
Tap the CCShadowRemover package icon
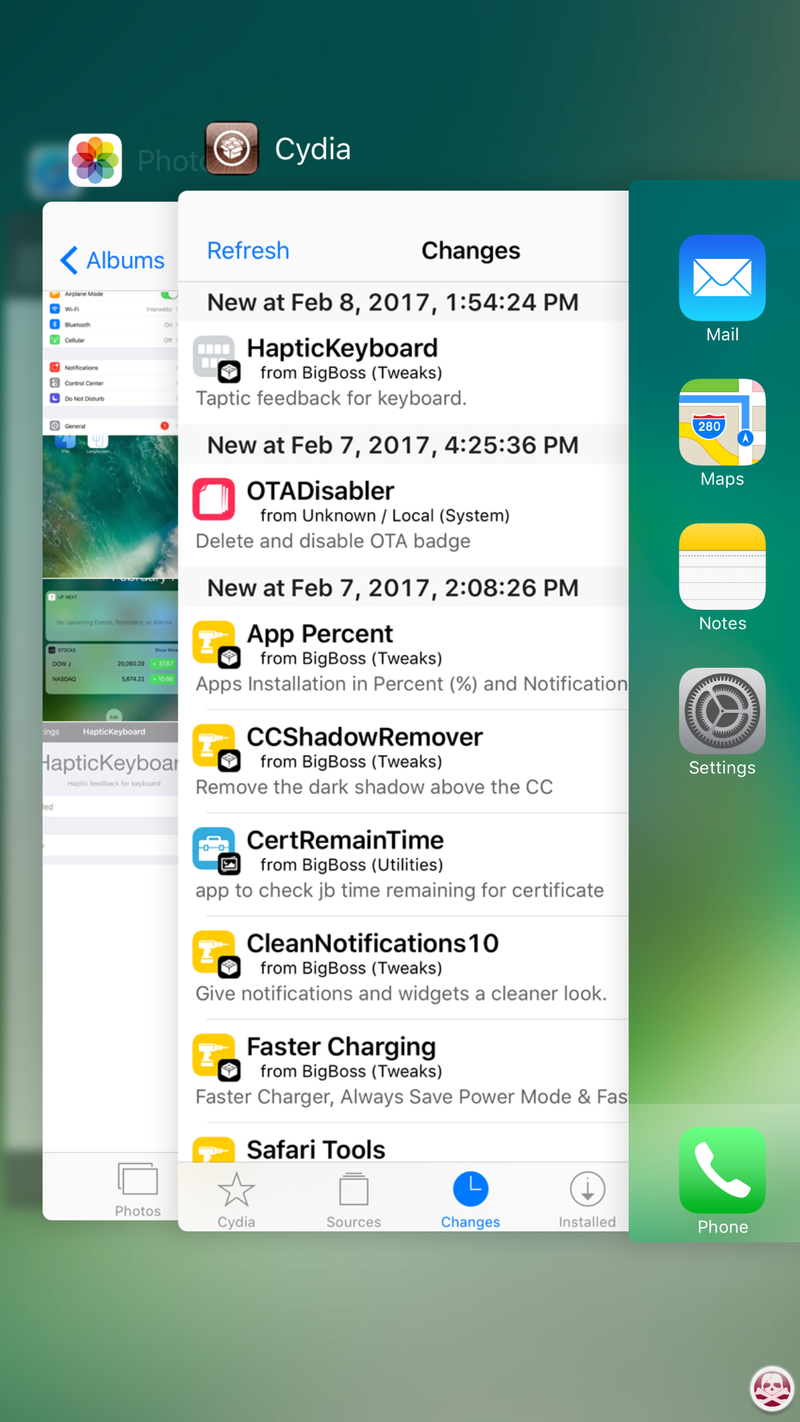(215, 748)
